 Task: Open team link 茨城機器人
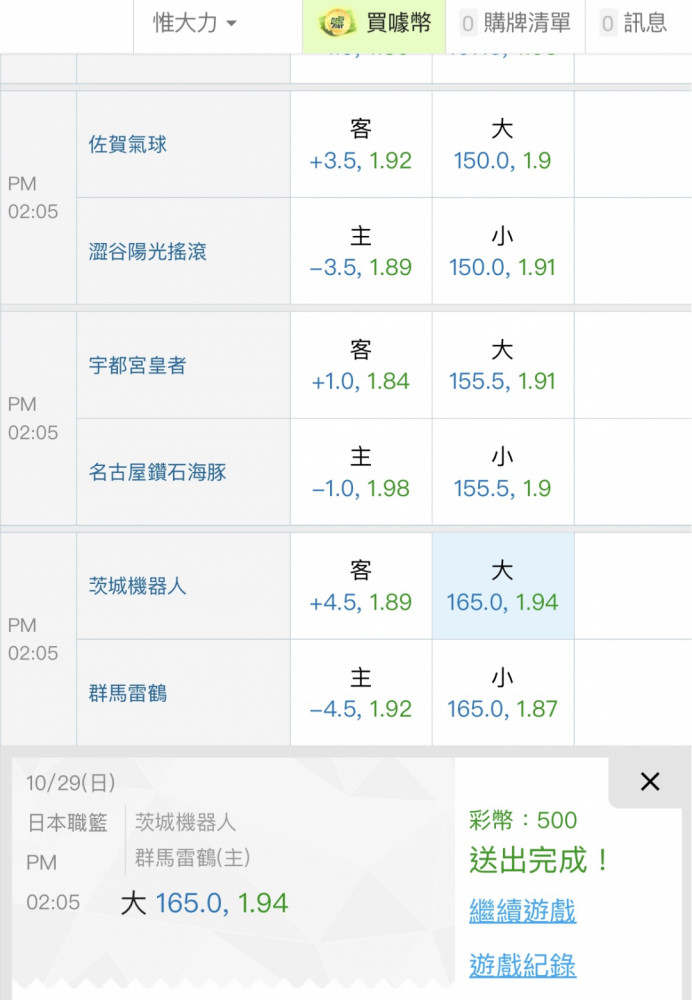click(x=137, y=585)
